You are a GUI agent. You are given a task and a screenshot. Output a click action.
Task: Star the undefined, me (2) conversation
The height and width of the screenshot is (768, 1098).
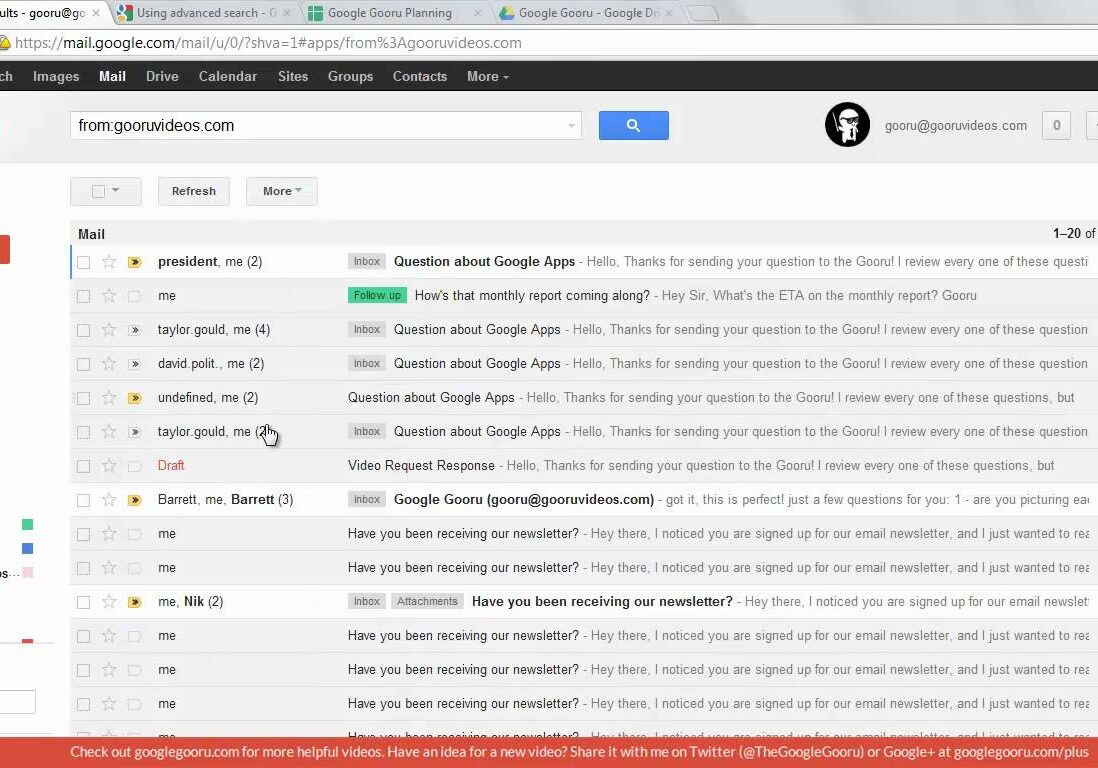point(109,398)
